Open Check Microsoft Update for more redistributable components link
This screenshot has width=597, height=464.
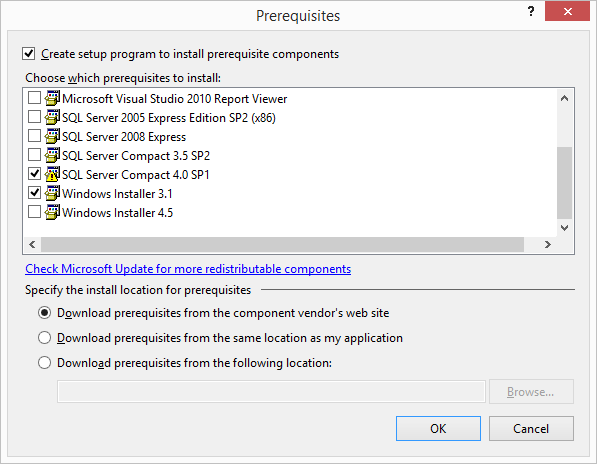click(x=188, y=269)
